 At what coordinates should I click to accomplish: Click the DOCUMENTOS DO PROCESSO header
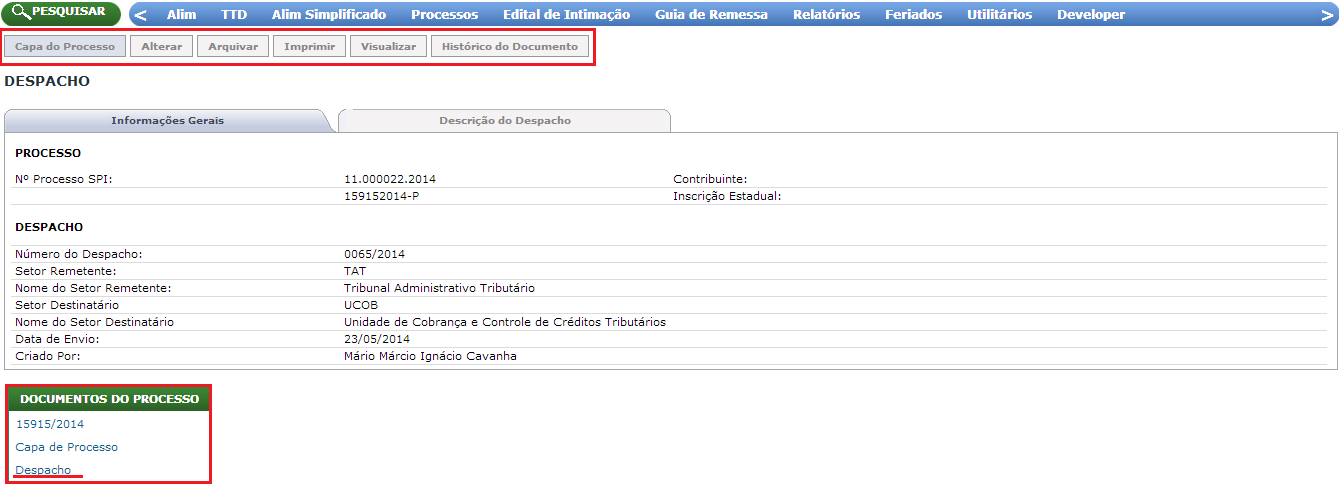click(110, 399)
